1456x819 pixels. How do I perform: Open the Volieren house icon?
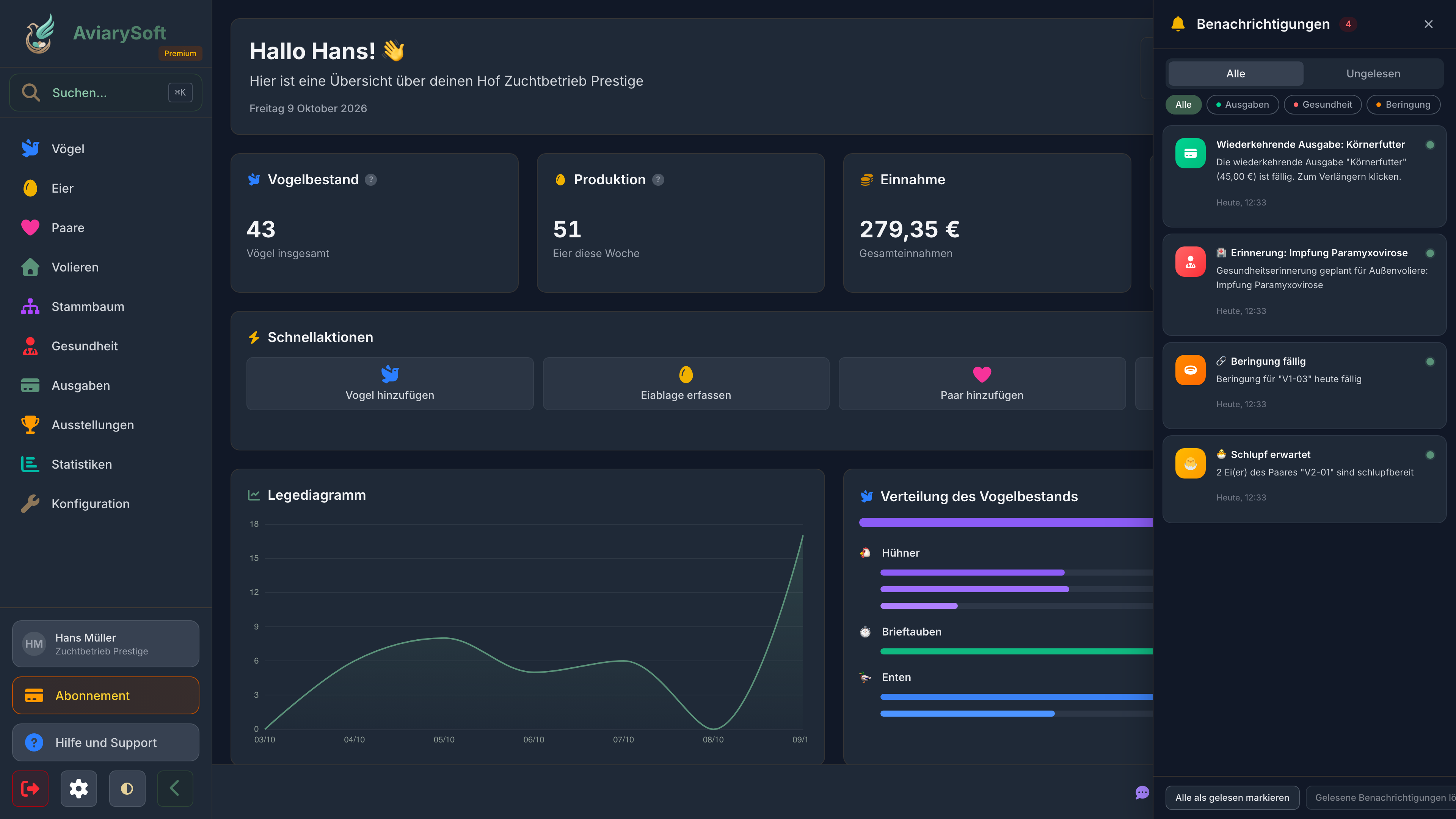coord(30,267)
